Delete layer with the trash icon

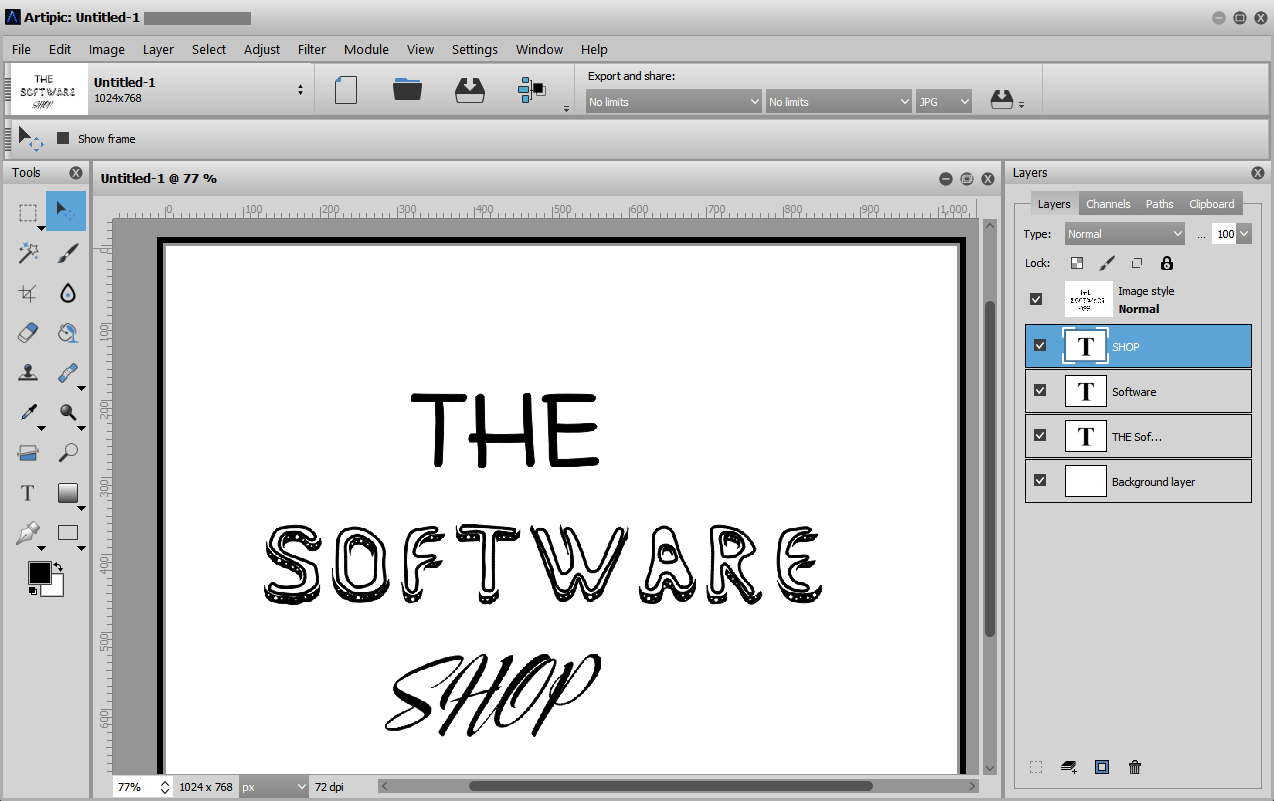[x=1134, y=767]
